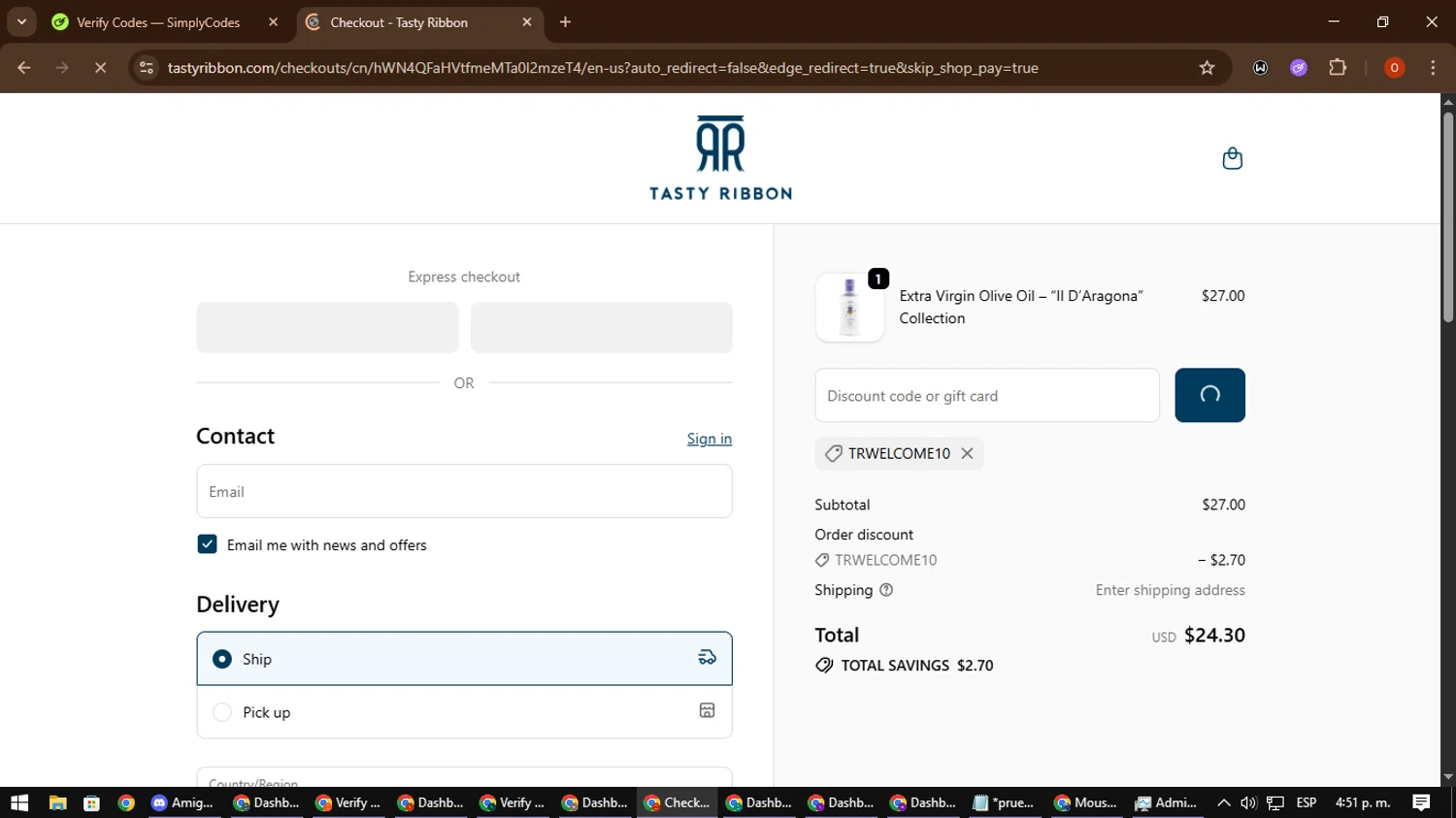Open the tab search dropdown arrow
Image resolution: width=1456 pixels, height=818 pixels.
pos(21,22)
